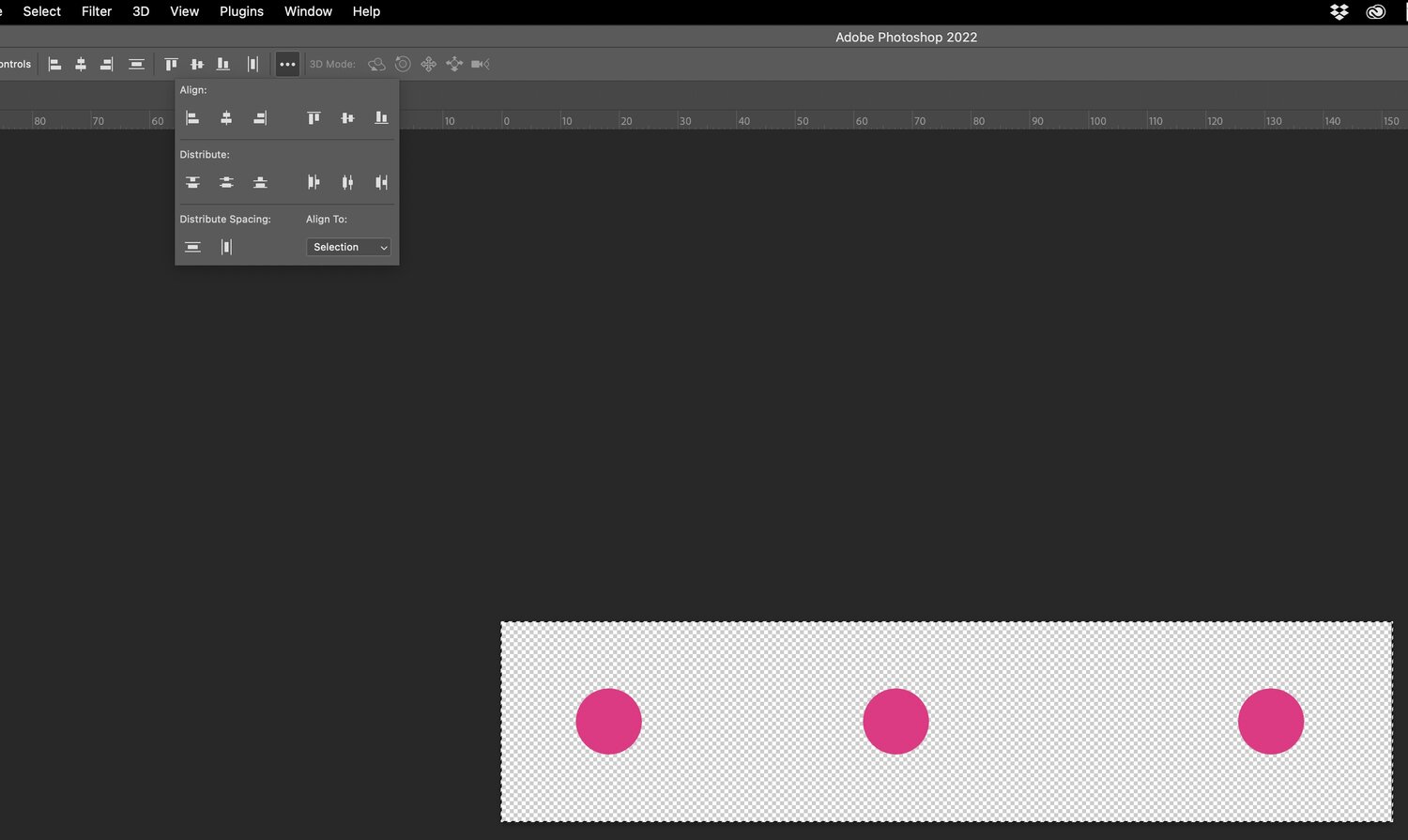Distribute vertical centers in popup
Image resolution: width=1408 pixels, height=840 pixels.
click(226, 182)
